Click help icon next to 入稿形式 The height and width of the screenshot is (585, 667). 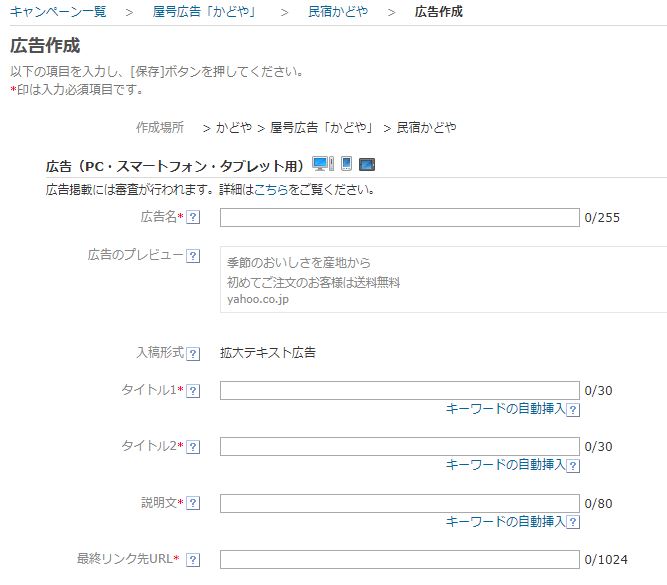click(193, 354)
